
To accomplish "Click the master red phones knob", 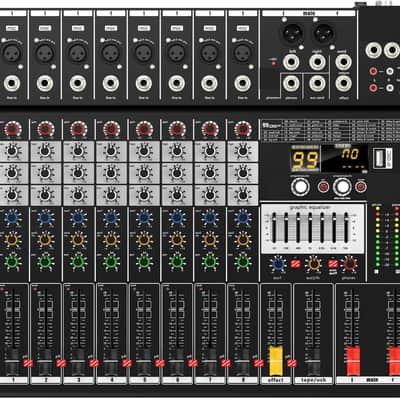I will (x=349, y=264).
